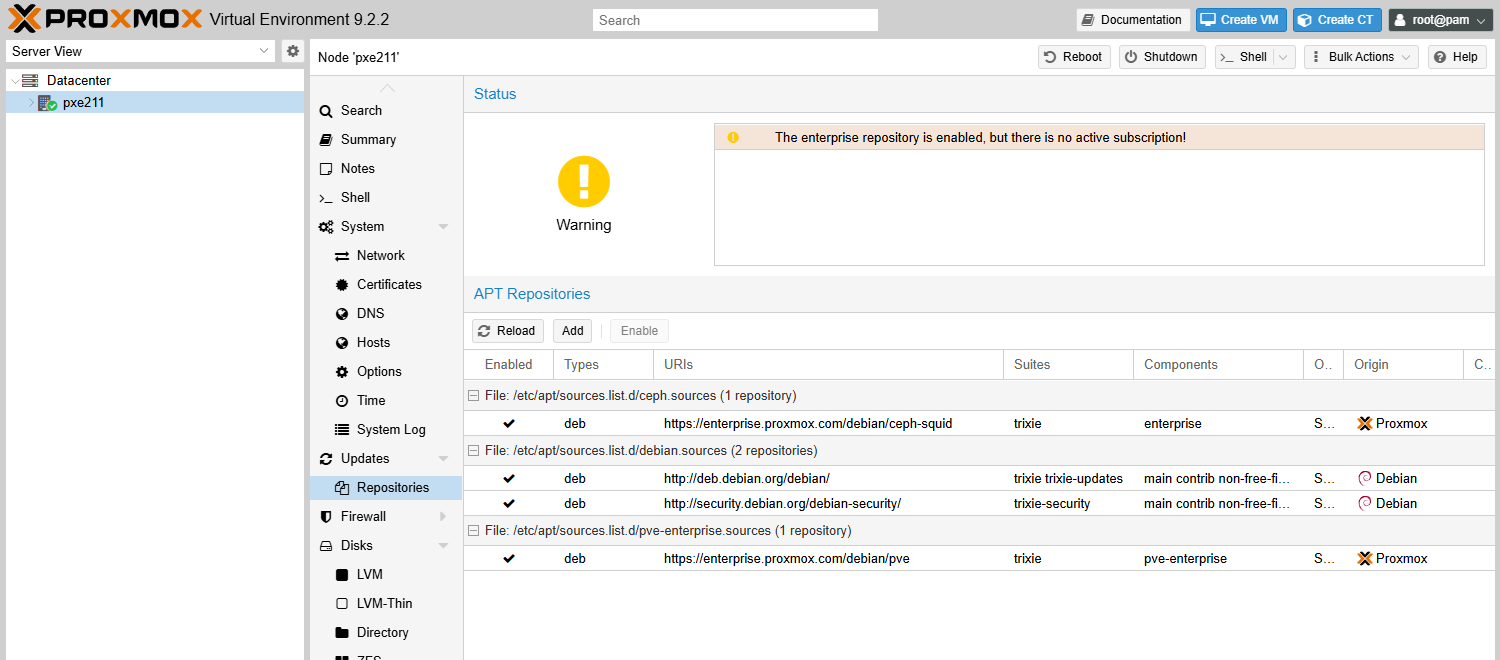
Task: Reboot the pxe211 node
Action: tap(1074, 57)
